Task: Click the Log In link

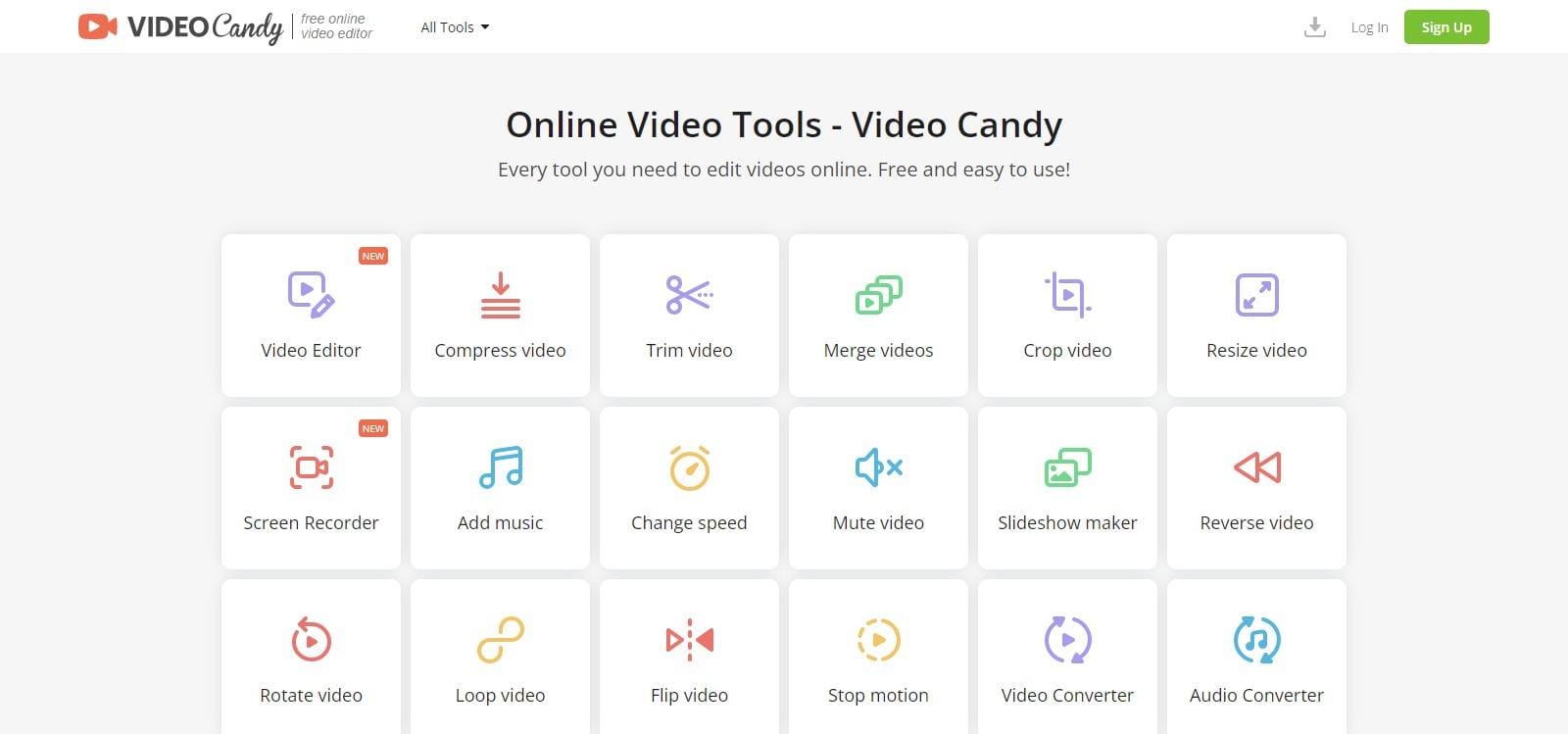Action: [x=1369, y=27]
